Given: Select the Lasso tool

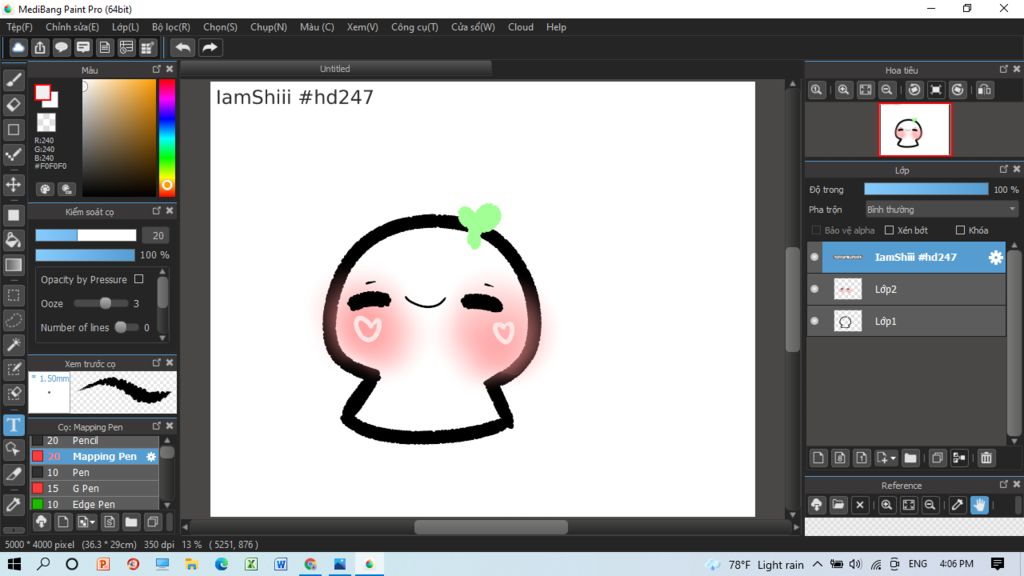Looking at the screenshot, I should coord(14,320).
